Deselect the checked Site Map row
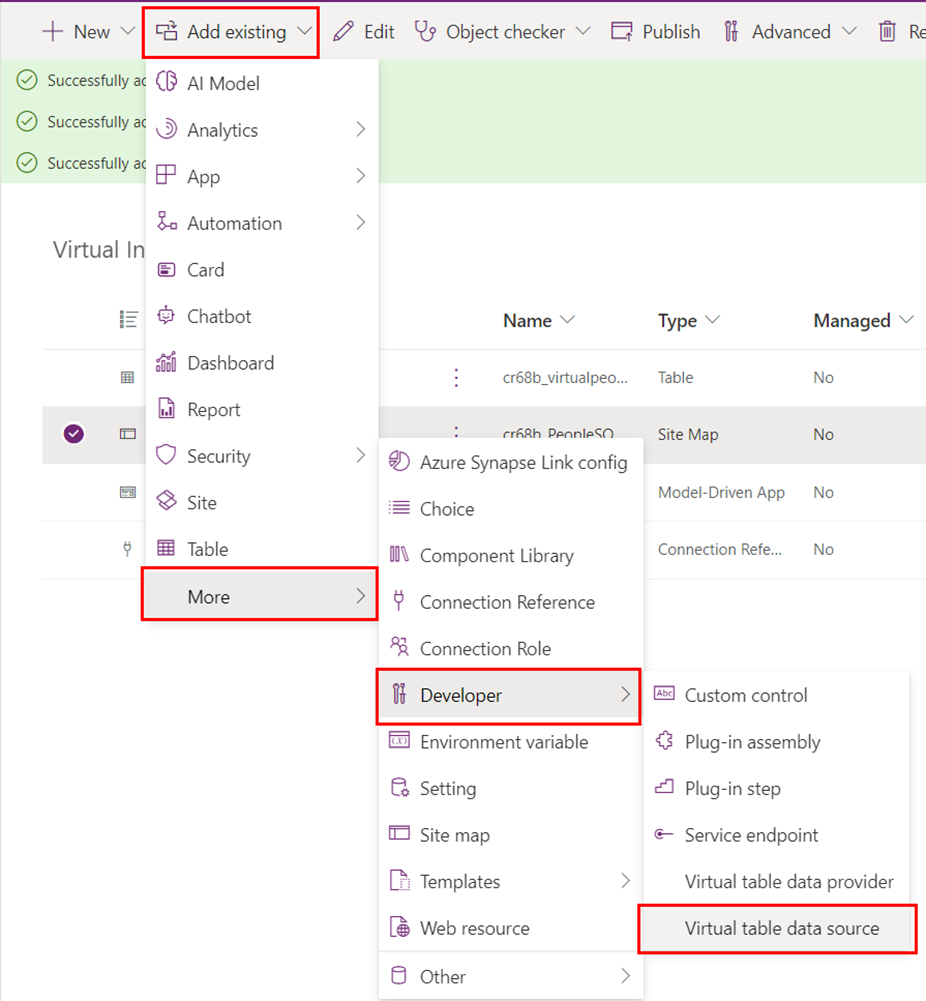This screenshot has width=926, height=1001. (x=74, y=434)
